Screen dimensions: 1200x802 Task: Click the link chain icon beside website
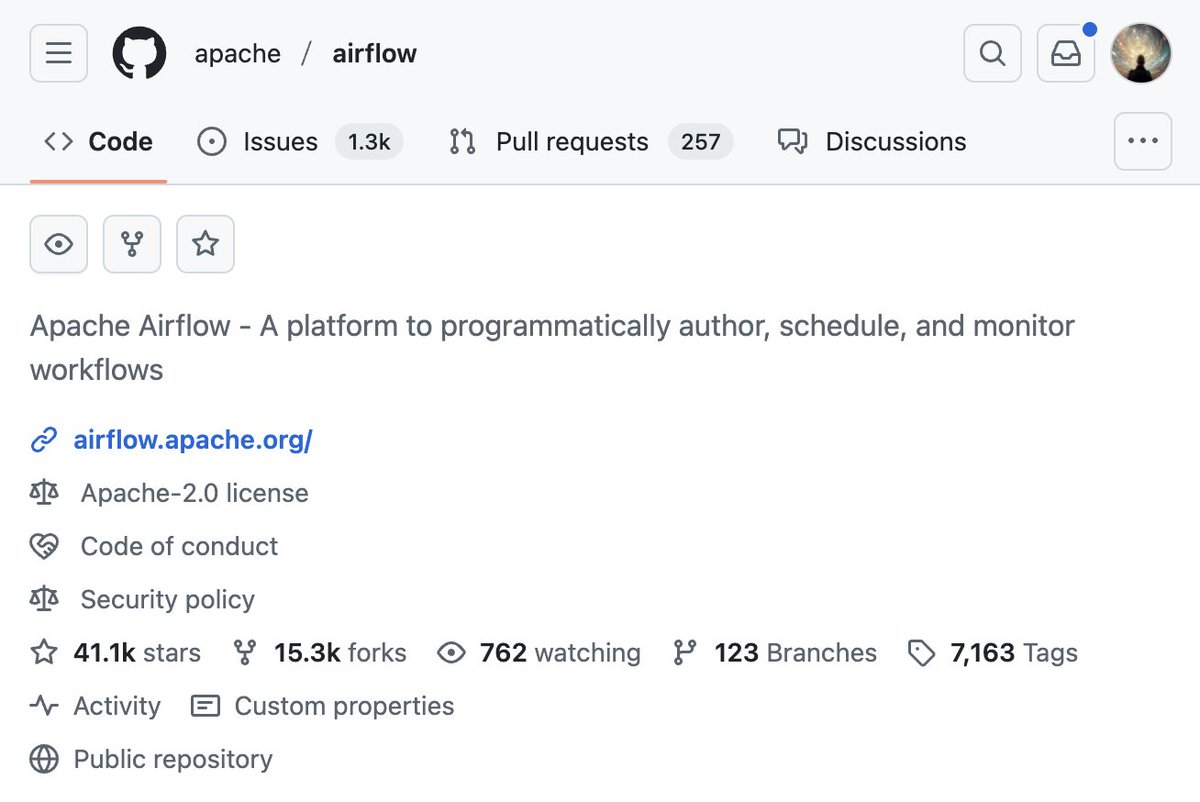point(44,440)
